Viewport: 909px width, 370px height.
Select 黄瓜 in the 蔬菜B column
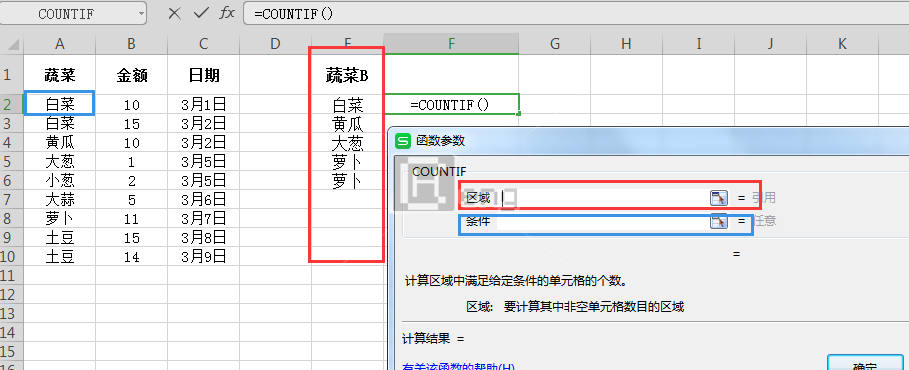(347, 124)
